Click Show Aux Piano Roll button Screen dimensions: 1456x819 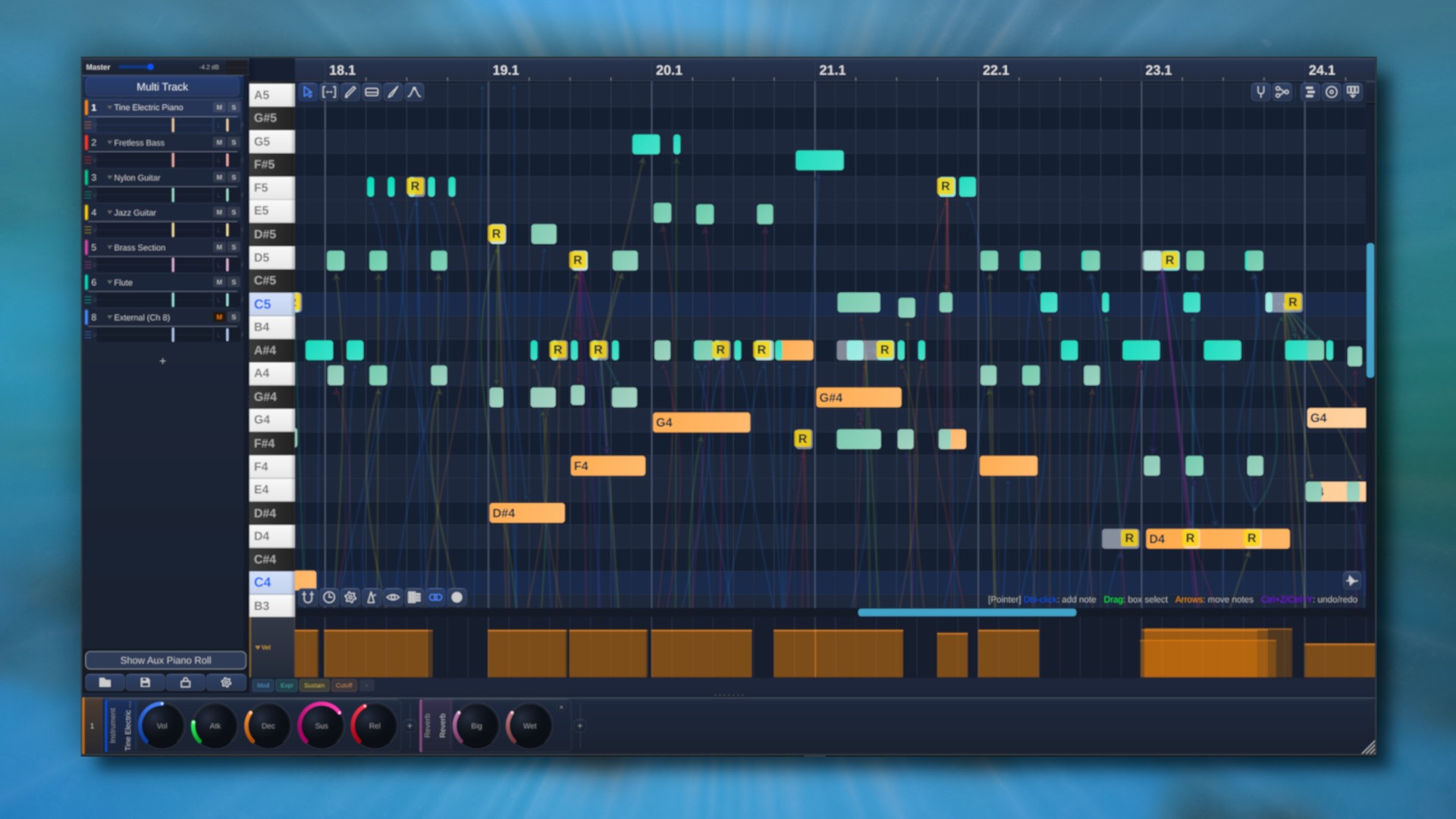pos(165,661)
